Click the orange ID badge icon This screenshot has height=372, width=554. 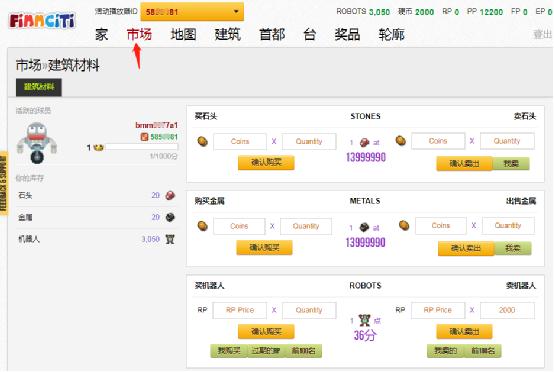[144, 137]
